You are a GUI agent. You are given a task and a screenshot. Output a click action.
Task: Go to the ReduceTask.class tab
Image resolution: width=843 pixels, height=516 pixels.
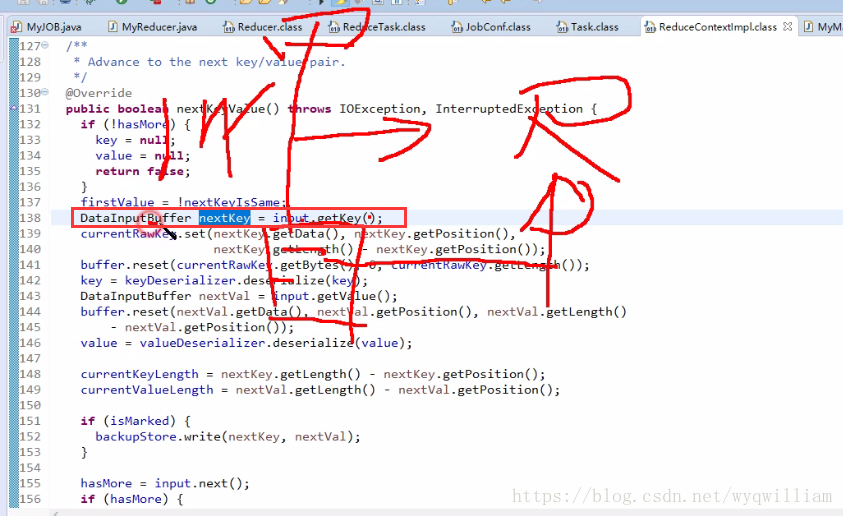pos(377,27)
